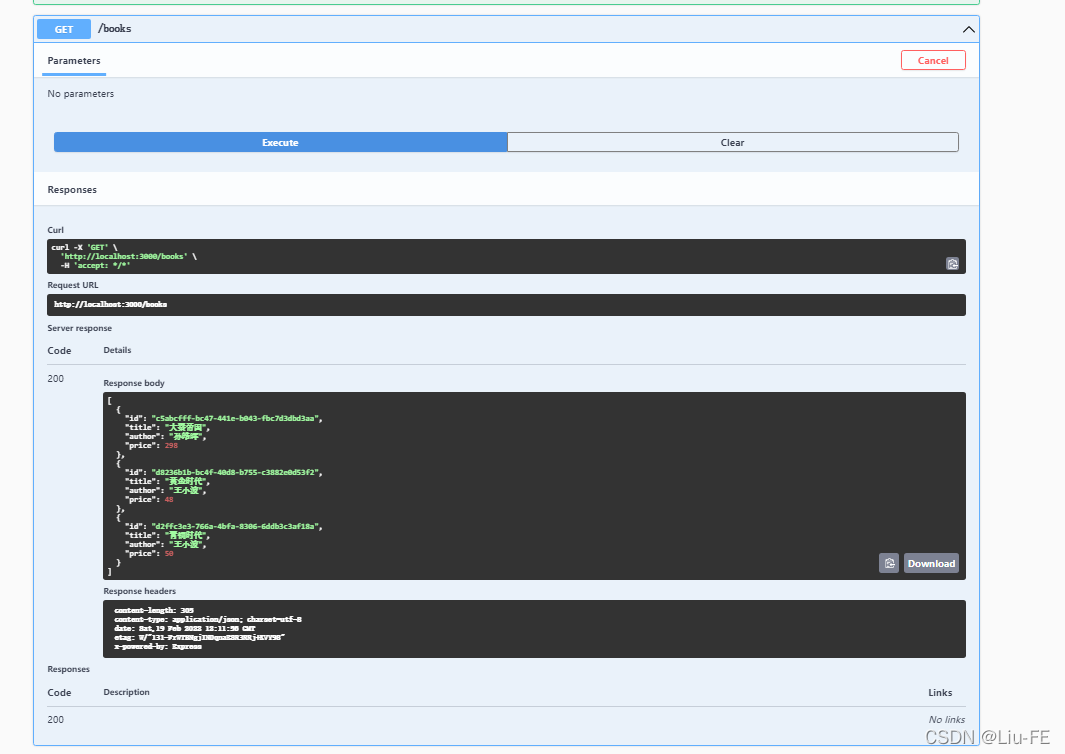Click the Description column header

[126, 692]
